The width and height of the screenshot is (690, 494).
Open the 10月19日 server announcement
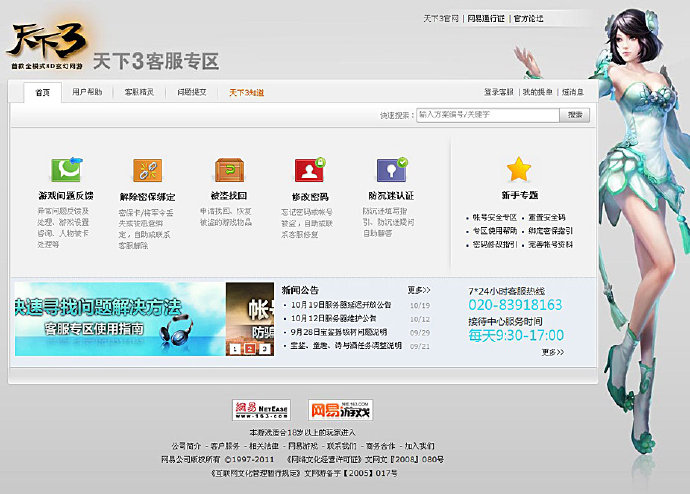click(341, 305)
